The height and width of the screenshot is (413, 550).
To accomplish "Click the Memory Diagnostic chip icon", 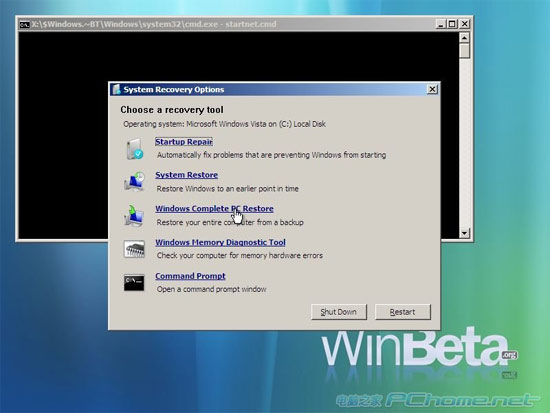I will click(134, 249).
